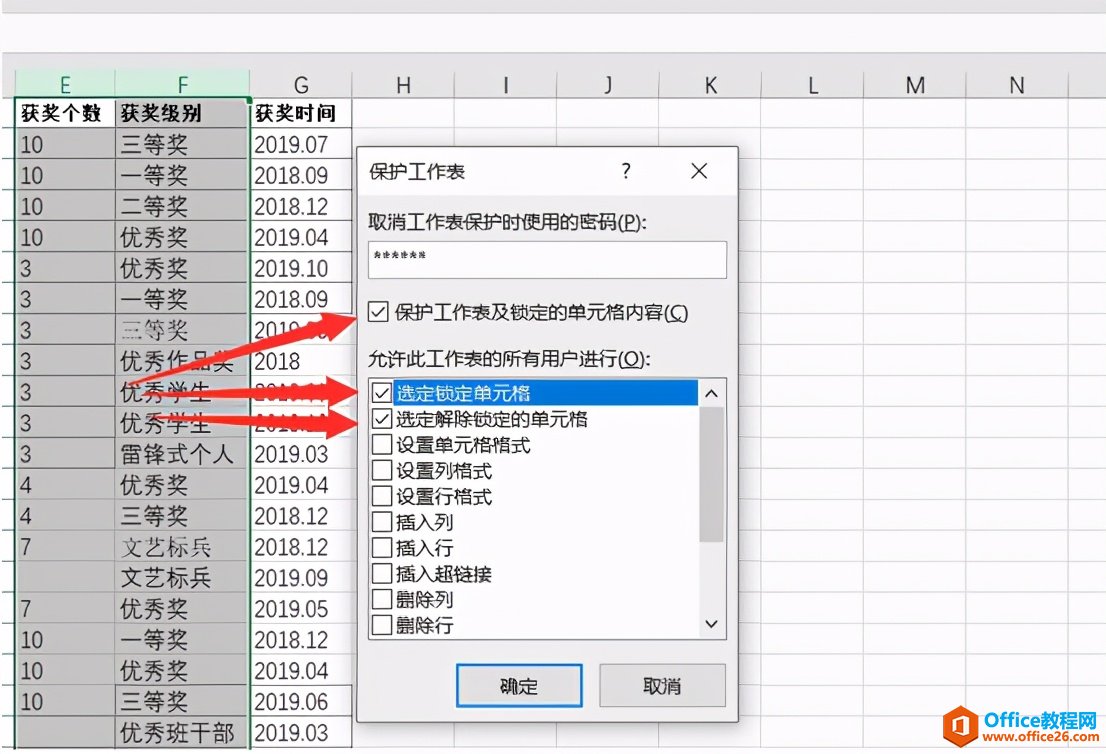Toggle 选定锁定单元格 checkbox
Screen dimensions: 1106x754
382,393
